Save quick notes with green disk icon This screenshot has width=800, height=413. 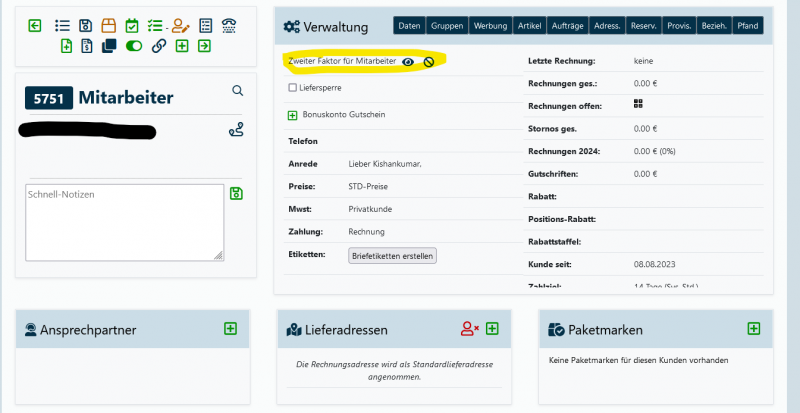236,193
